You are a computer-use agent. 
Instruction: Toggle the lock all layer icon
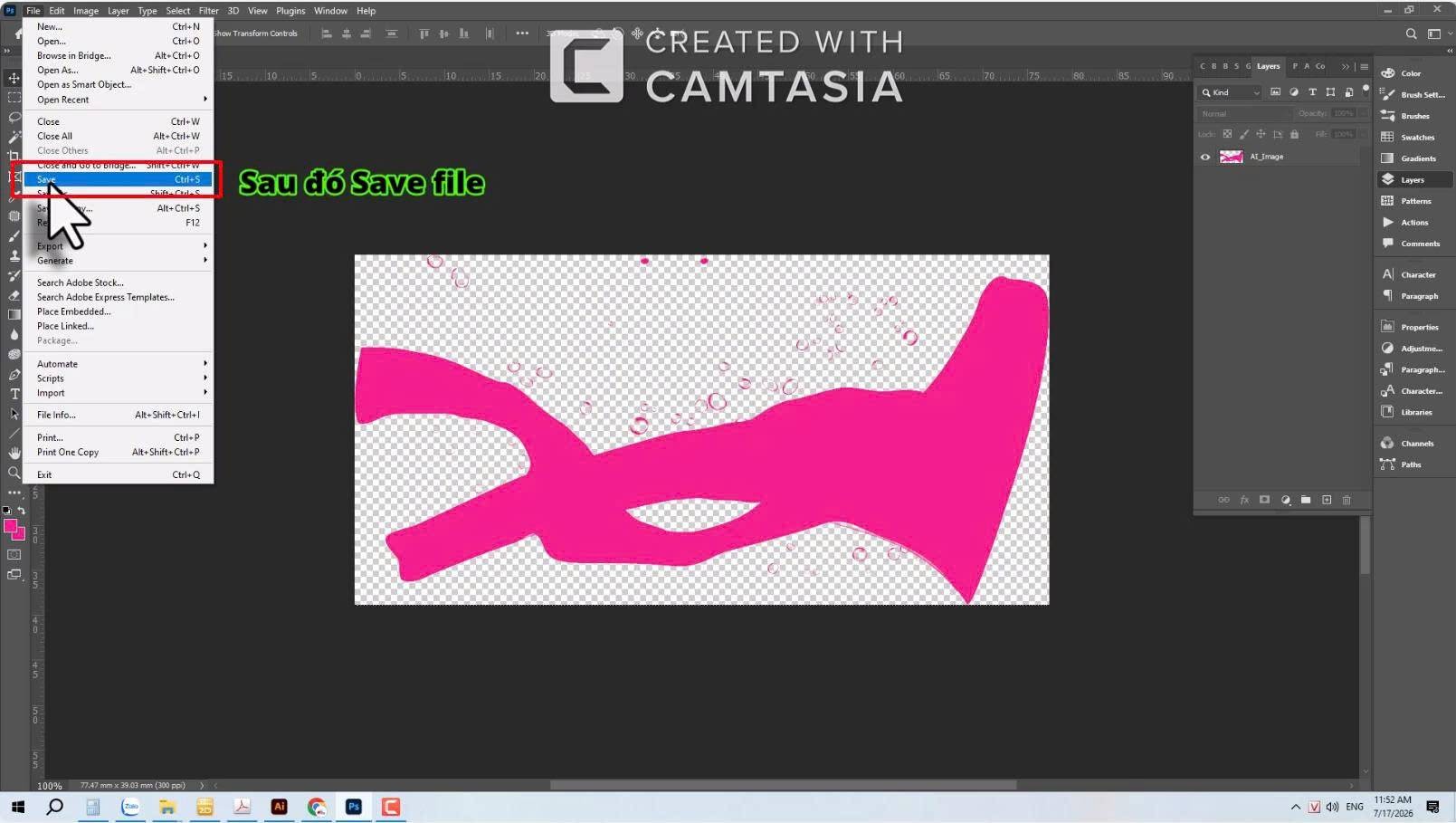pos(1294,134)
